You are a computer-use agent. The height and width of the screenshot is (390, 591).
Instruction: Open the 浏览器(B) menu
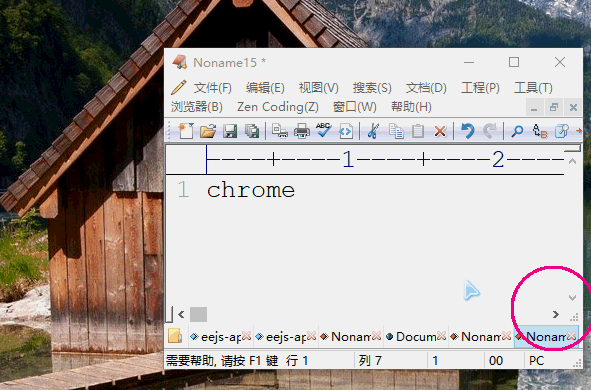pos(197,107)
